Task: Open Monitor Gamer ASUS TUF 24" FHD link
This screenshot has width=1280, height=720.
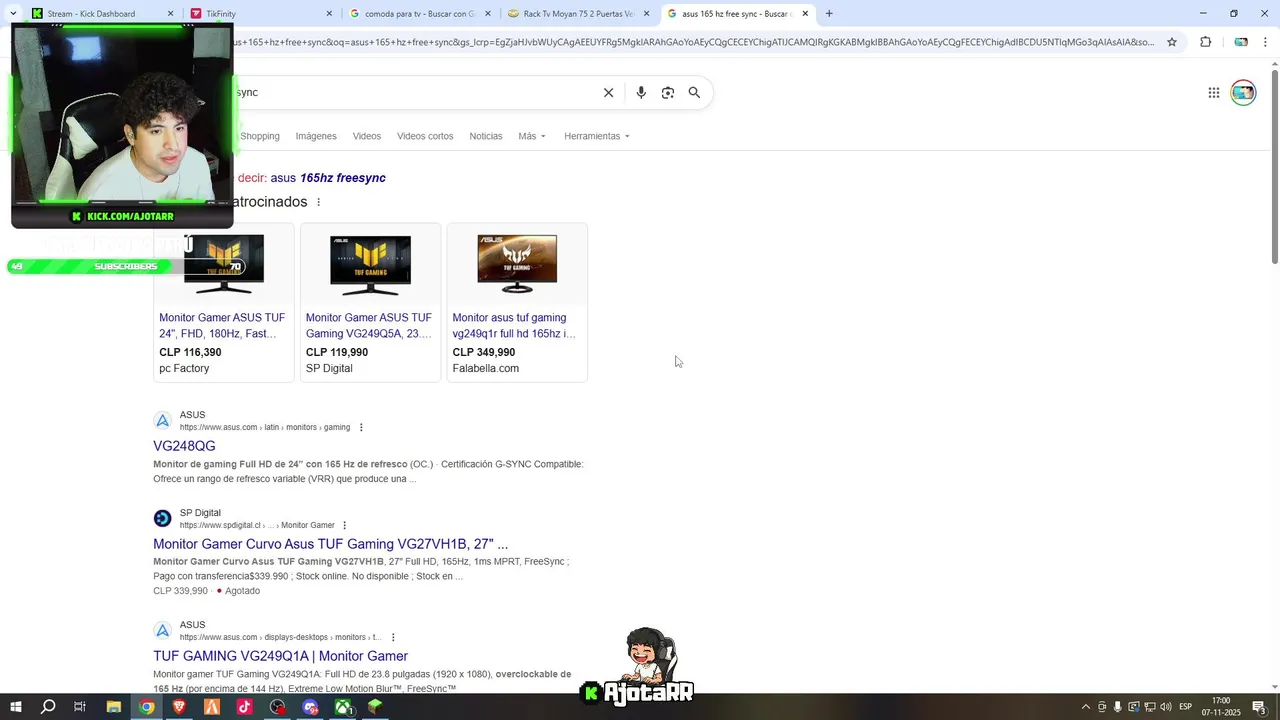Action: pos(222,325)
